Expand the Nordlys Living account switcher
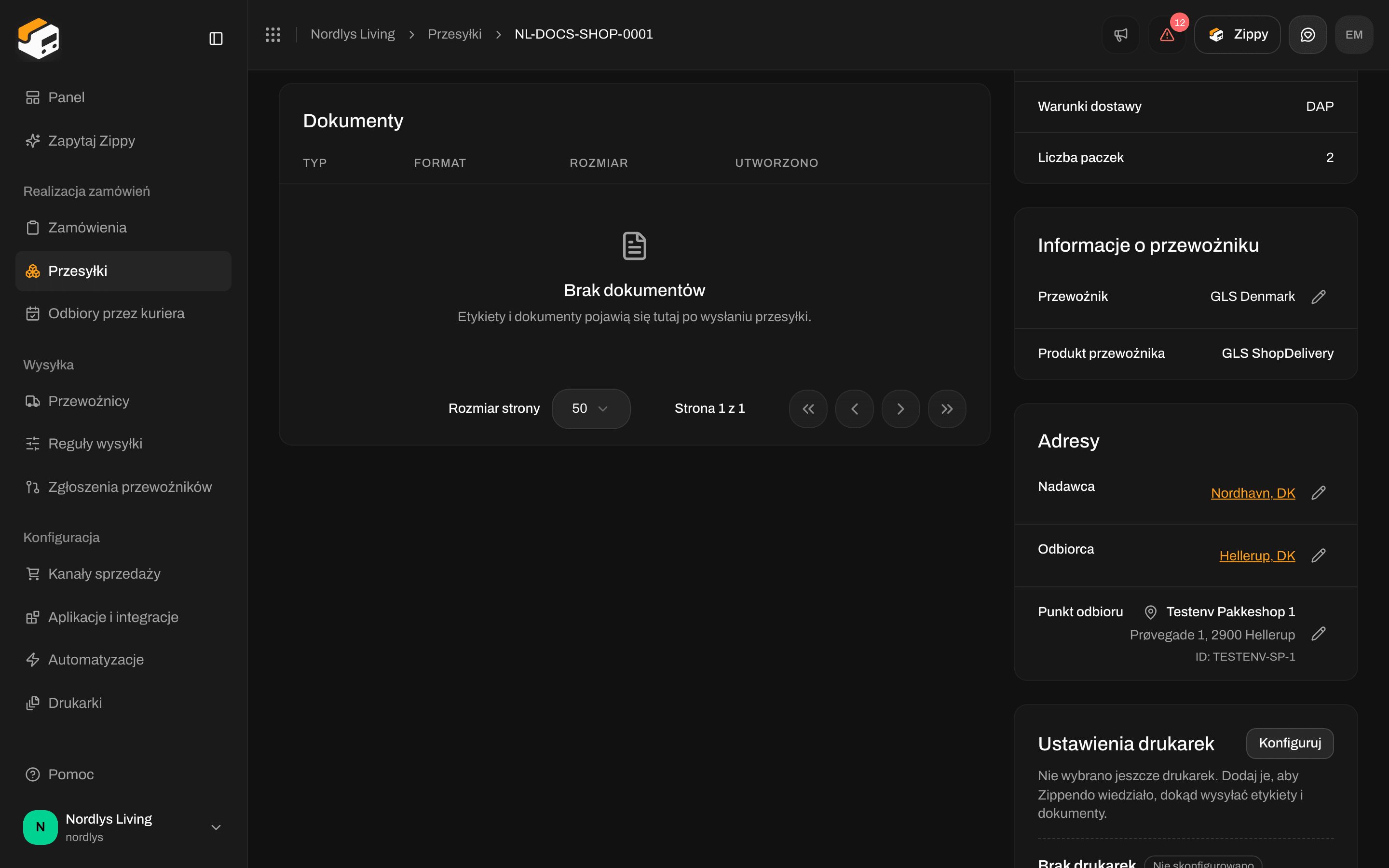 click(x=123, y=827)
